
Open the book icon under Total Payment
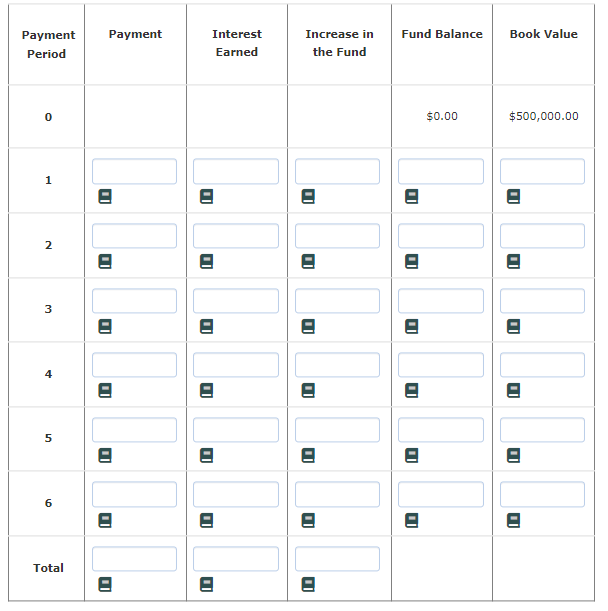tap(105, 585)
